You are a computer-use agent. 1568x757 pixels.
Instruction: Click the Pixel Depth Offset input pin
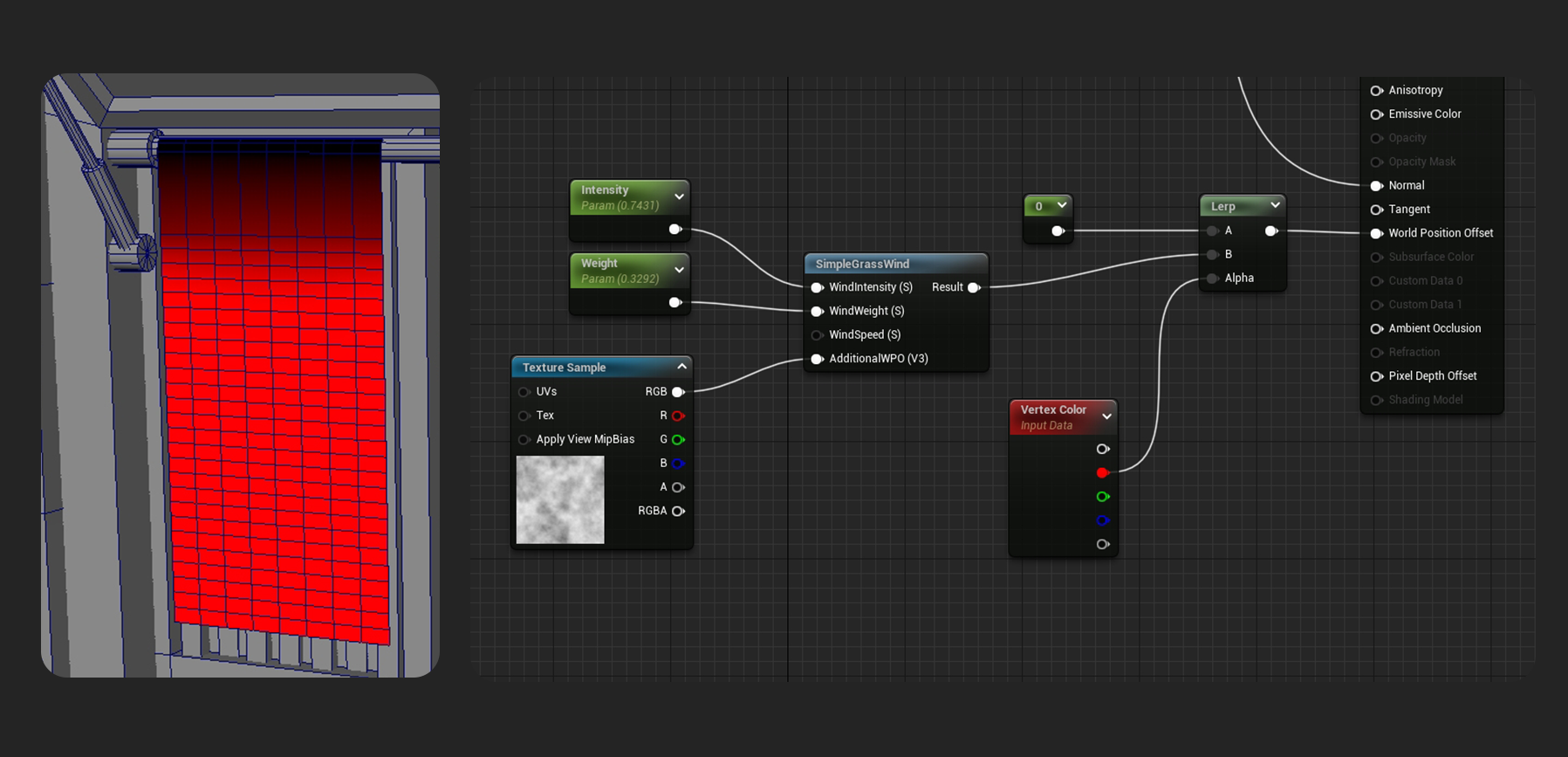tap(1377, 376)
